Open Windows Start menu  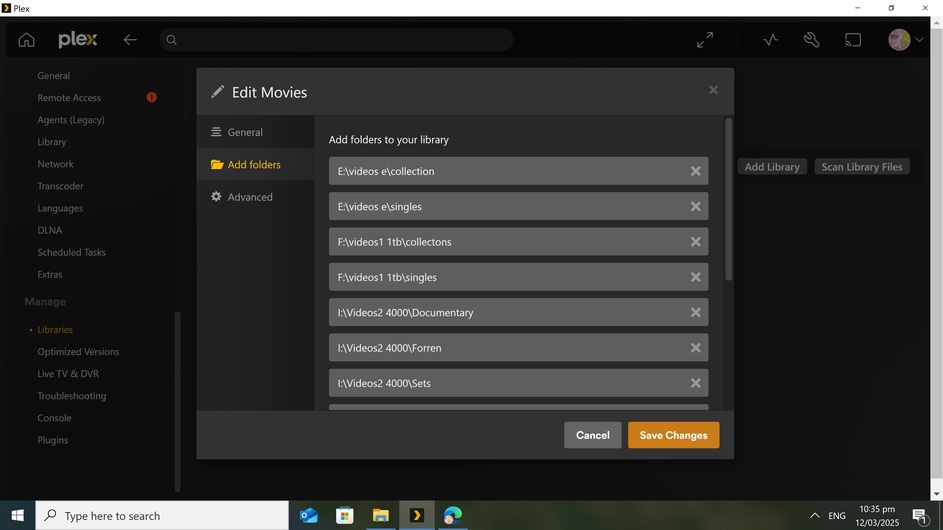pyautogui.click(x=17, y=516)
